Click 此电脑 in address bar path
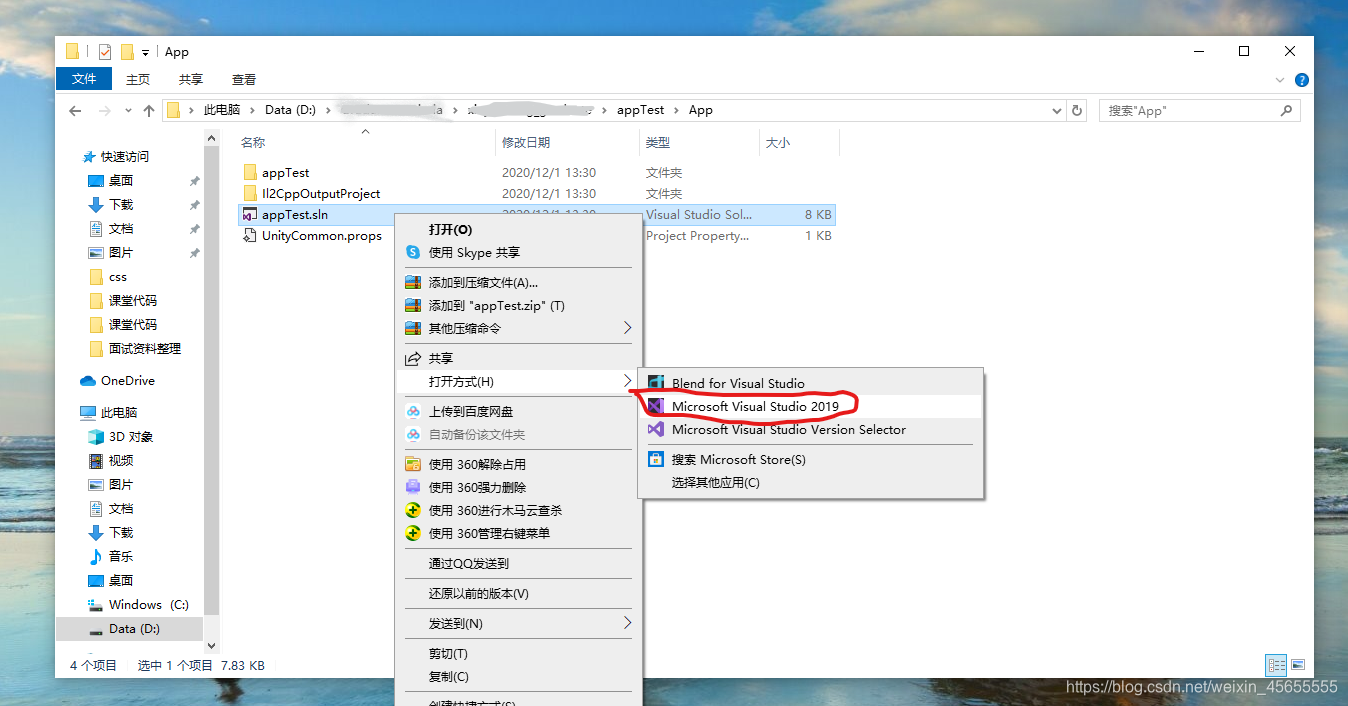Viewport: 1348px width, 706px height. 221,110
